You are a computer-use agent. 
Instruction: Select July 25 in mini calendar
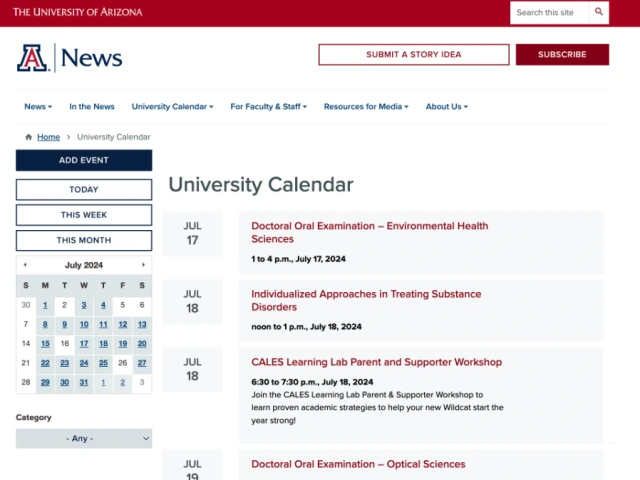(103, 363)
